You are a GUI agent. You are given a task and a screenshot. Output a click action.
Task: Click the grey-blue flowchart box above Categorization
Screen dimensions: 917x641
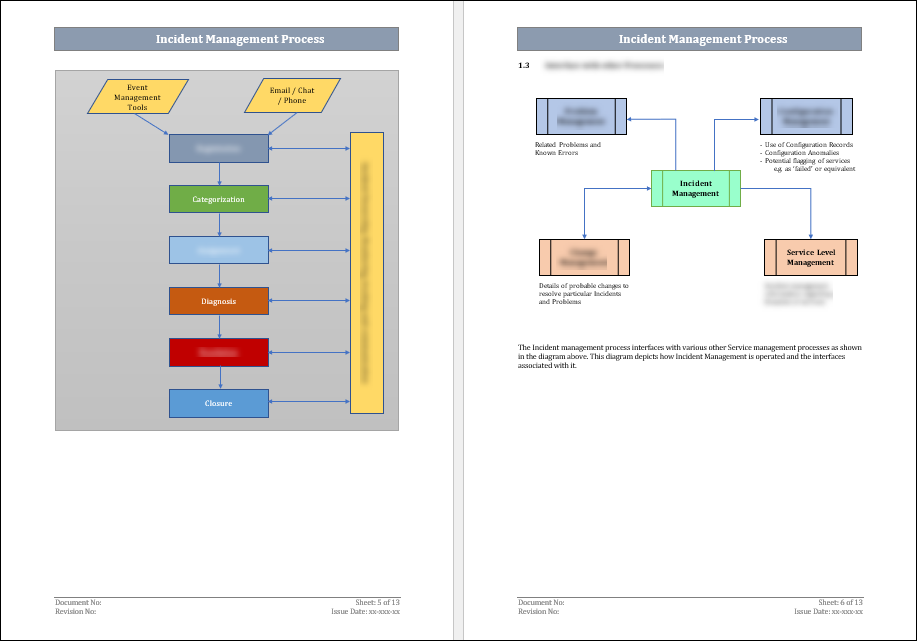[219, 149]
